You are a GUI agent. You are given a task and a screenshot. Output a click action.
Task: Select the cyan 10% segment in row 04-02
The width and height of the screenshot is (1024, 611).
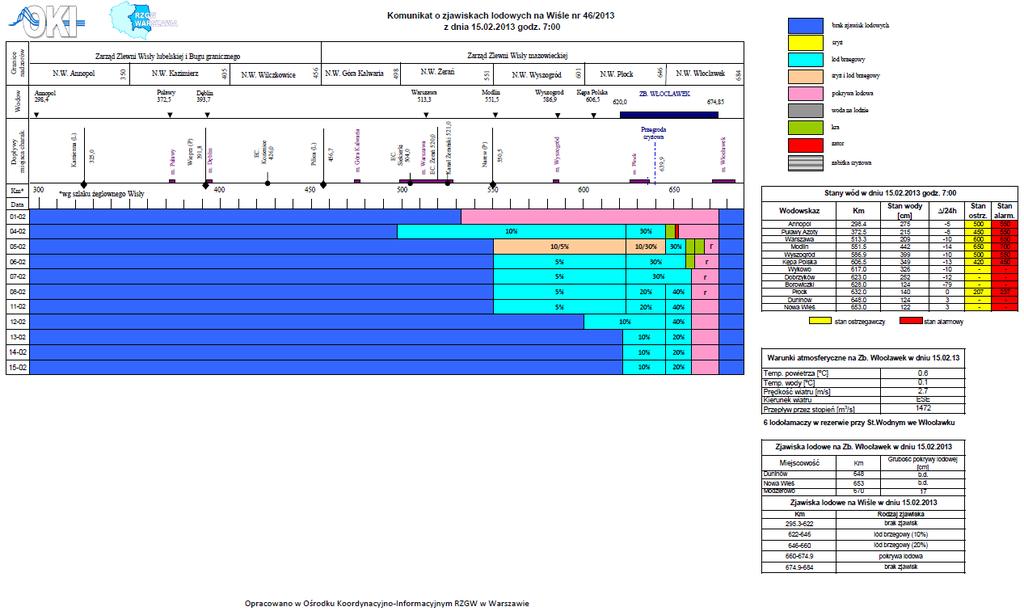click(511, 232)
